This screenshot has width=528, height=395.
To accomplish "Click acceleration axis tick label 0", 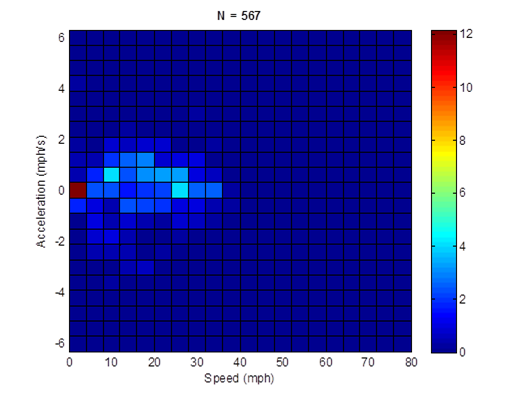I will click(61, 191).
